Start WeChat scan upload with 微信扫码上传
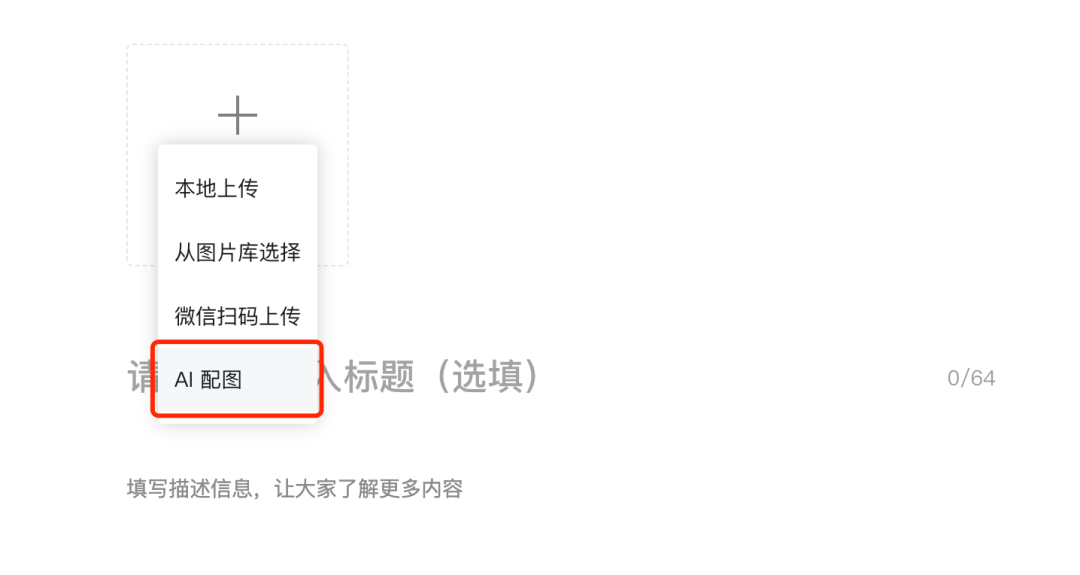This screenshot has height=575, width=1080. [238, 315]
